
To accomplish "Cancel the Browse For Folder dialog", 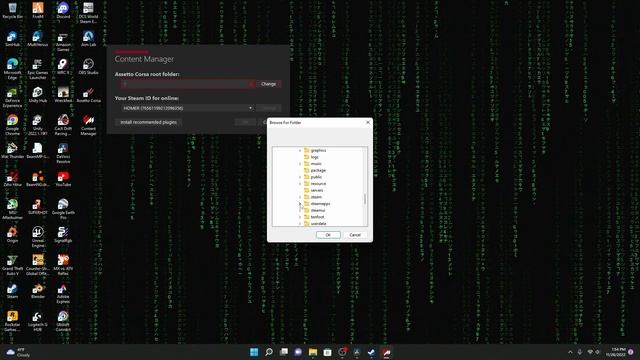I will pyautogui.click(x=355, y=235).
